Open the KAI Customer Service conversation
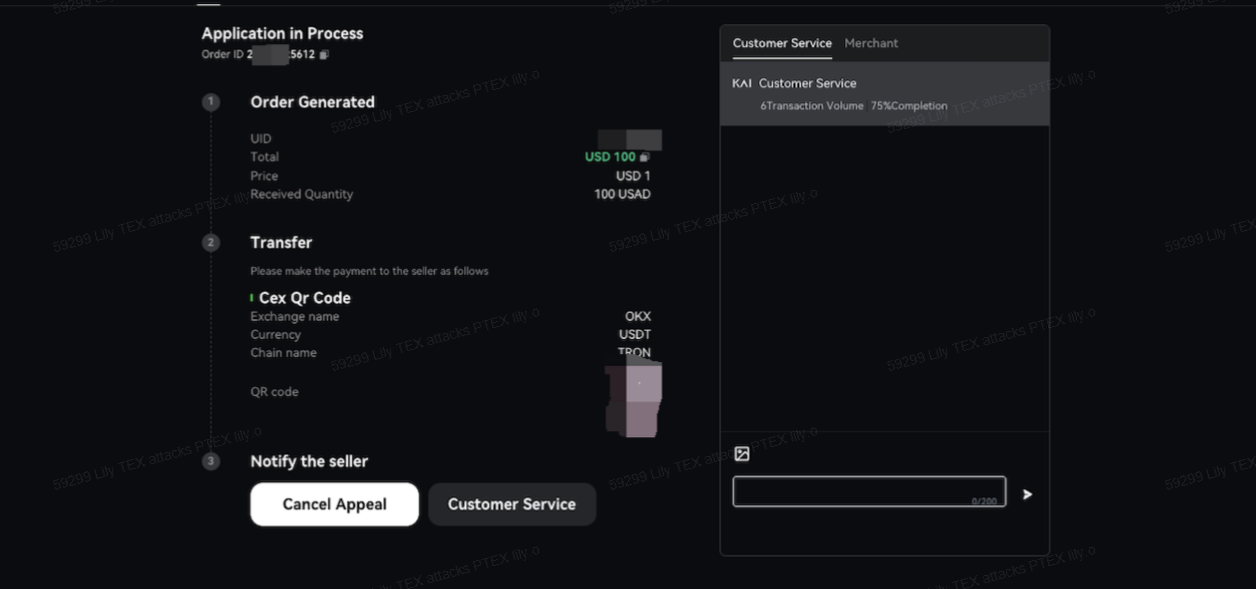This screenshot has width=1256, height=589. [885, 93]
